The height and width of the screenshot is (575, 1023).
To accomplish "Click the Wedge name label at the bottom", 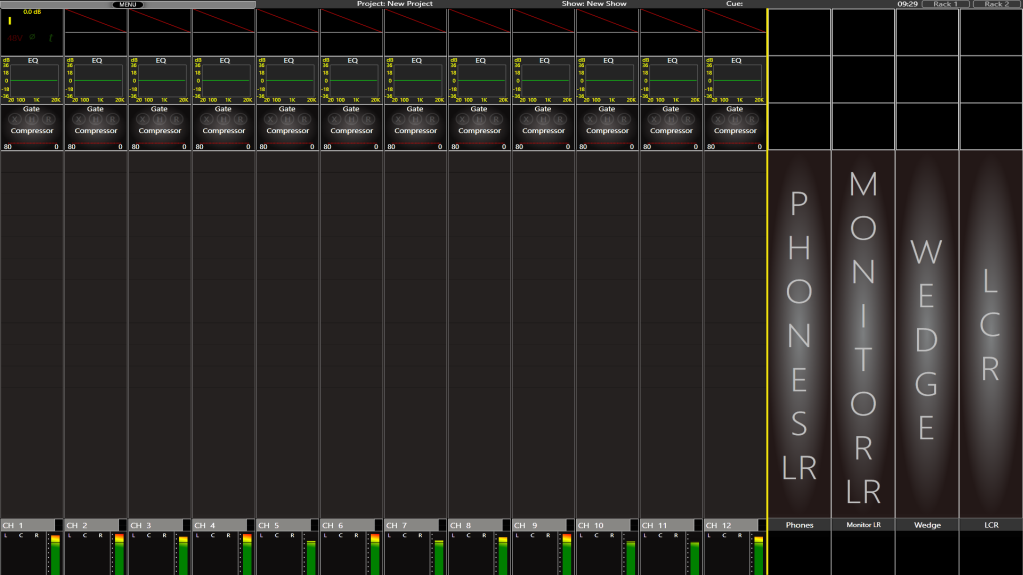I will tap(927, 525).
